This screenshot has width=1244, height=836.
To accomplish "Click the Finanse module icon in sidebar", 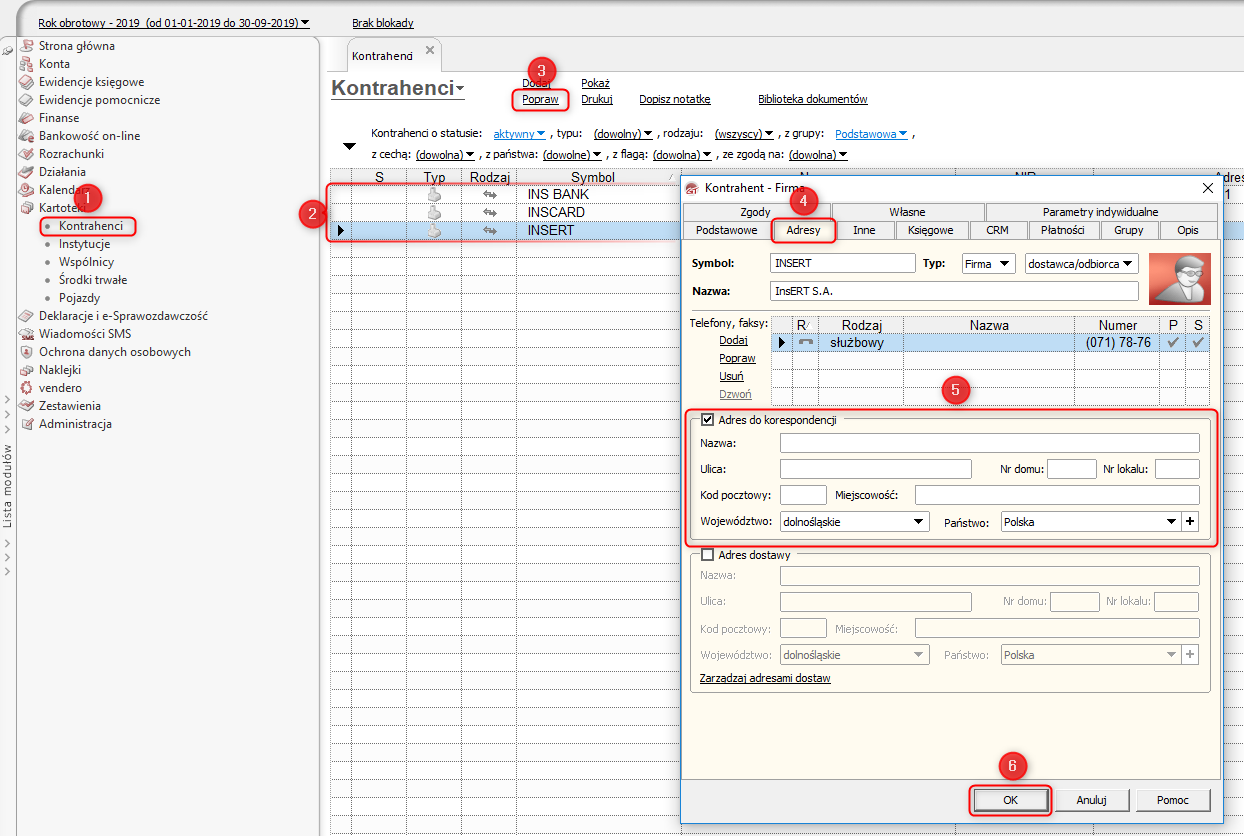I will [x=27, y=118].
